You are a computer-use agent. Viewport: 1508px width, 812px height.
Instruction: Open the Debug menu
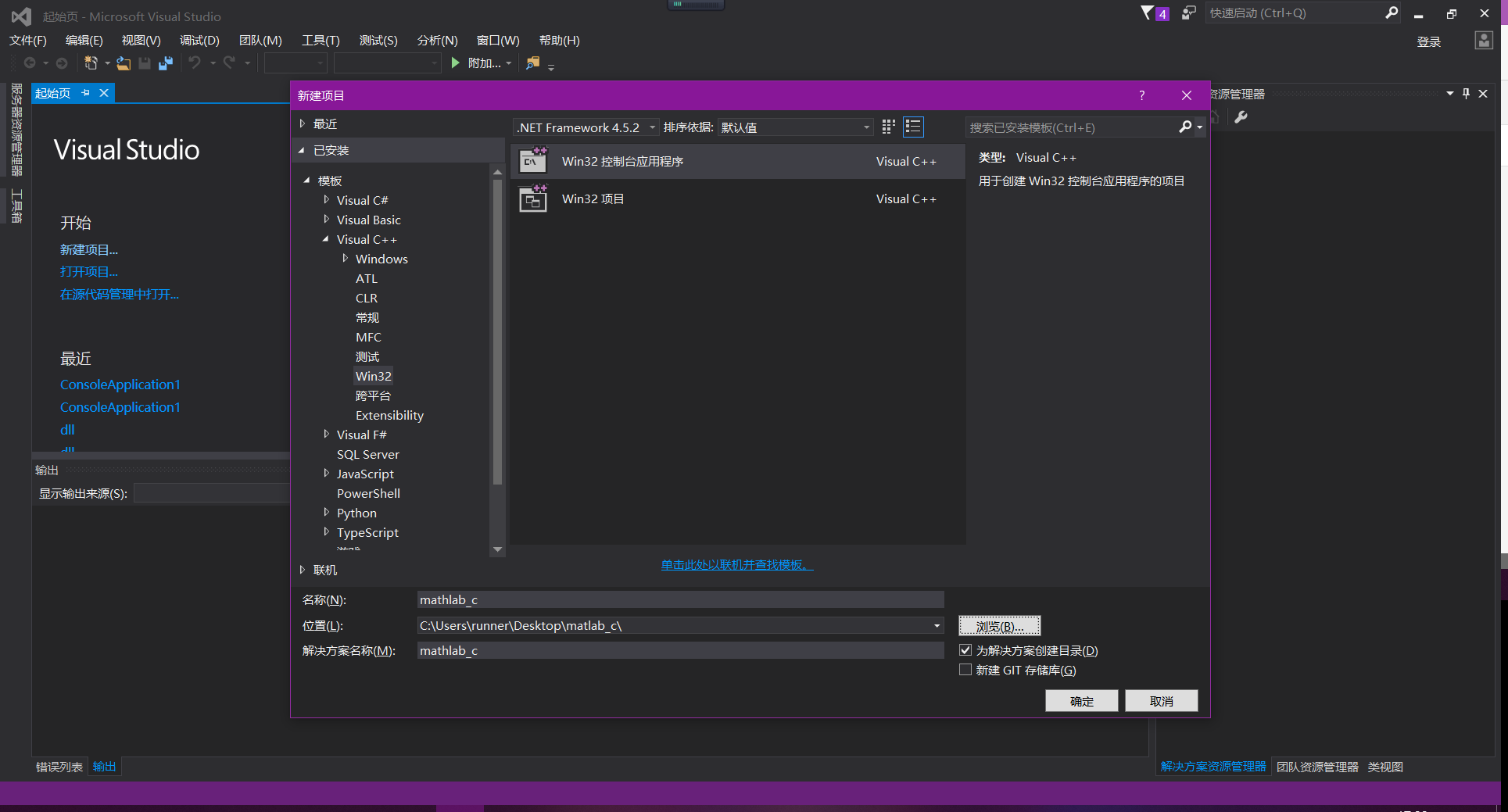(x=199, y=41)
